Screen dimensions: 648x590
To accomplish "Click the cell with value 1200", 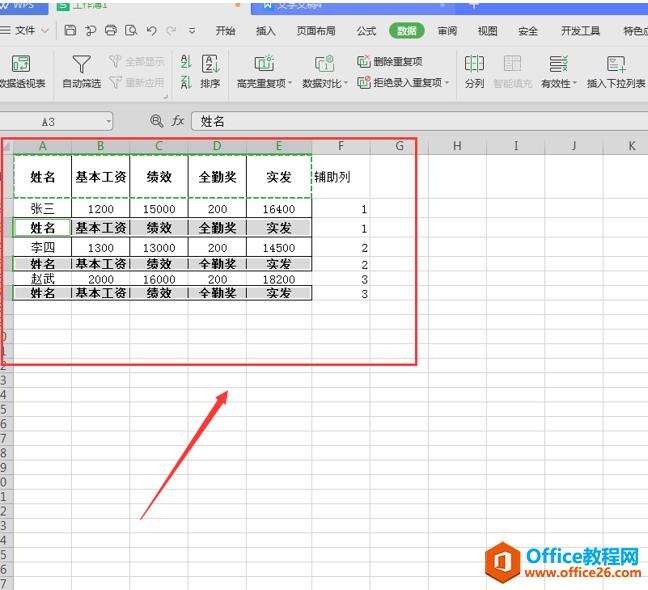I will [101, 209].
